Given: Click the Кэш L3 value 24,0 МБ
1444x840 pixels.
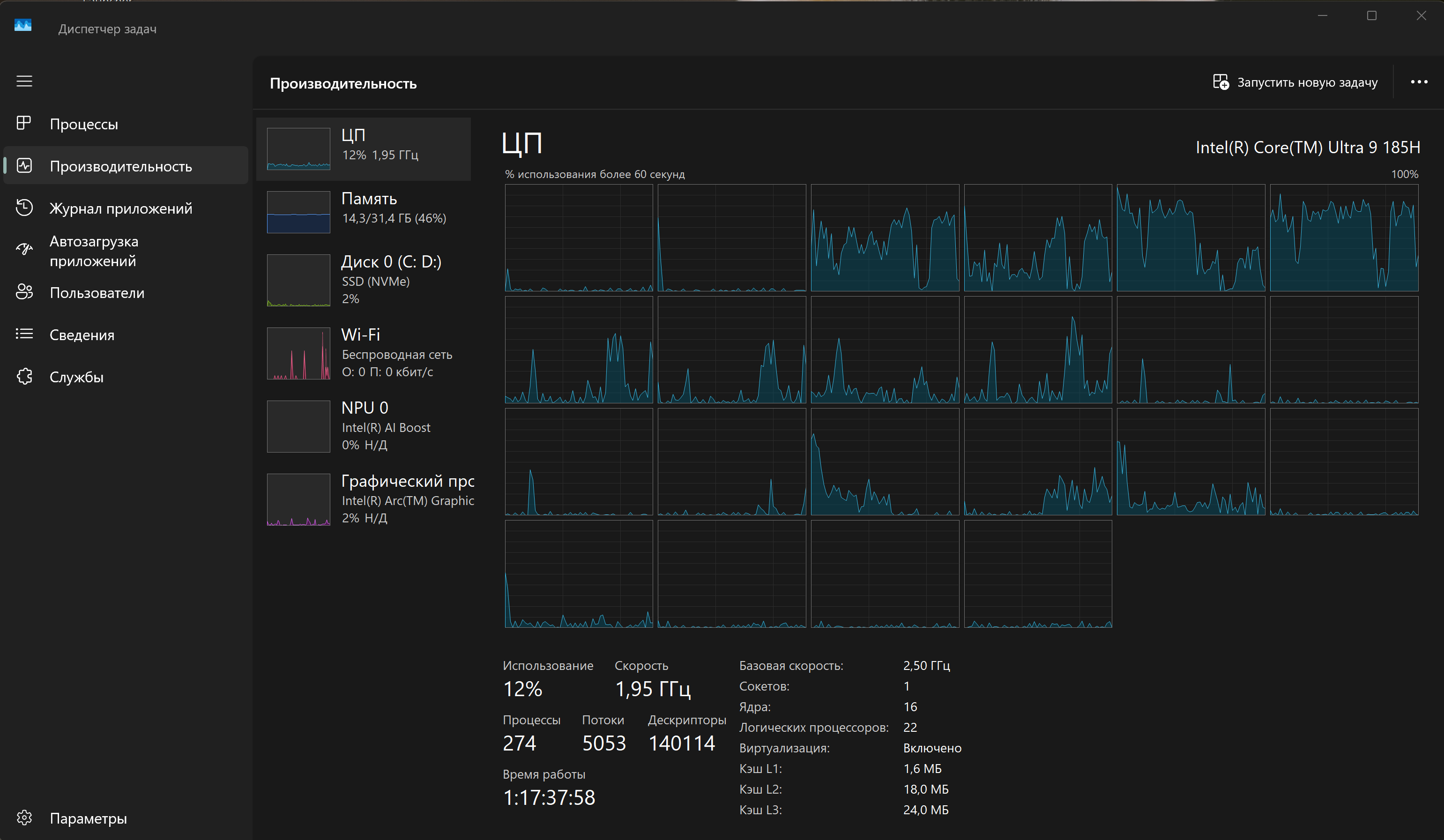Looking at the screenshot, I should click(926, 810).
